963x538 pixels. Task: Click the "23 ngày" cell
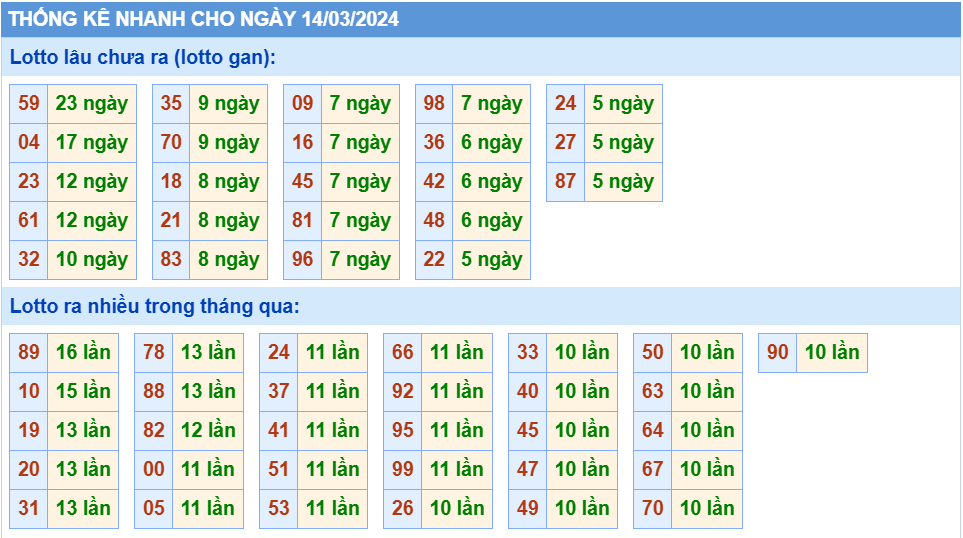pos(92,104)
